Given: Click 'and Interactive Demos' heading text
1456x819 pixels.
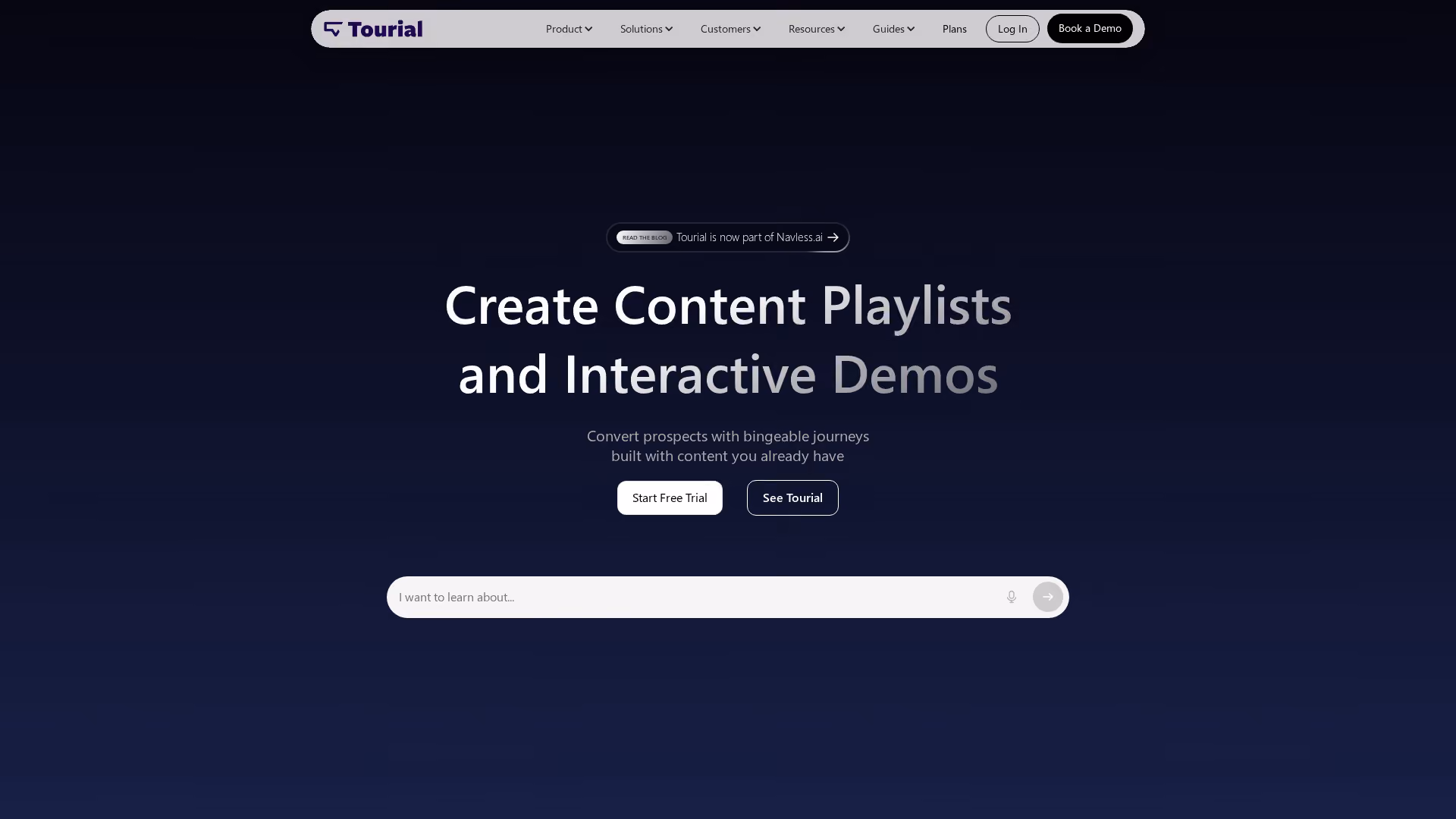Looking at the screenshot, I should click(728, 374).
